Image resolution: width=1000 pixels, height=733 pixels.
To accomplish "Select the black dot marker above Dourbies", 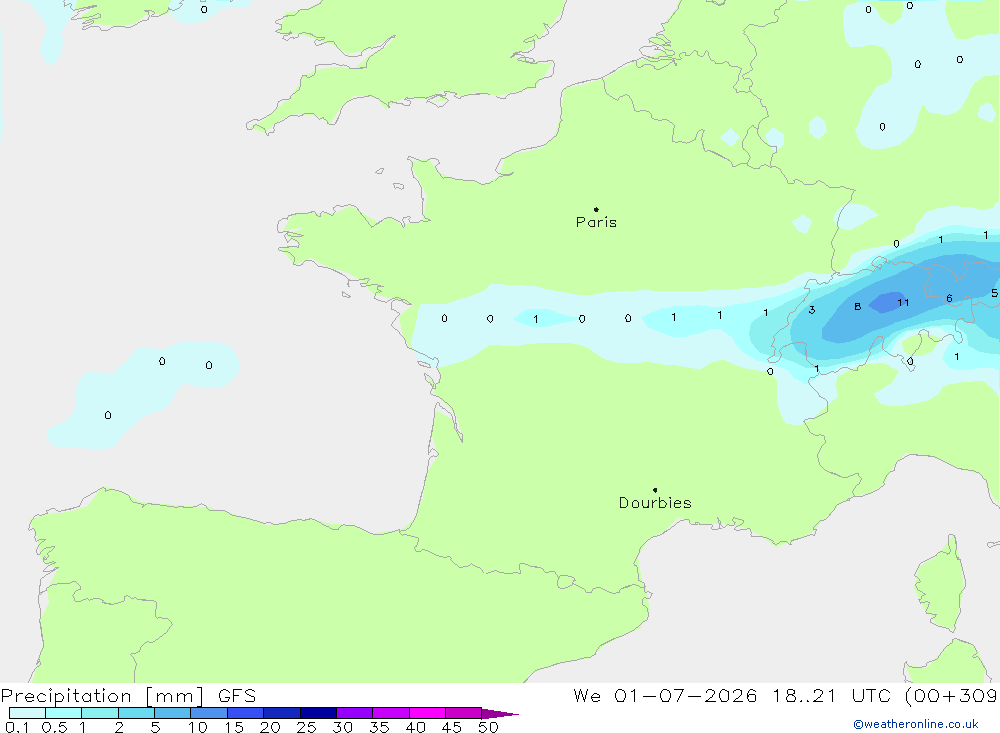I will coord(655,490).
